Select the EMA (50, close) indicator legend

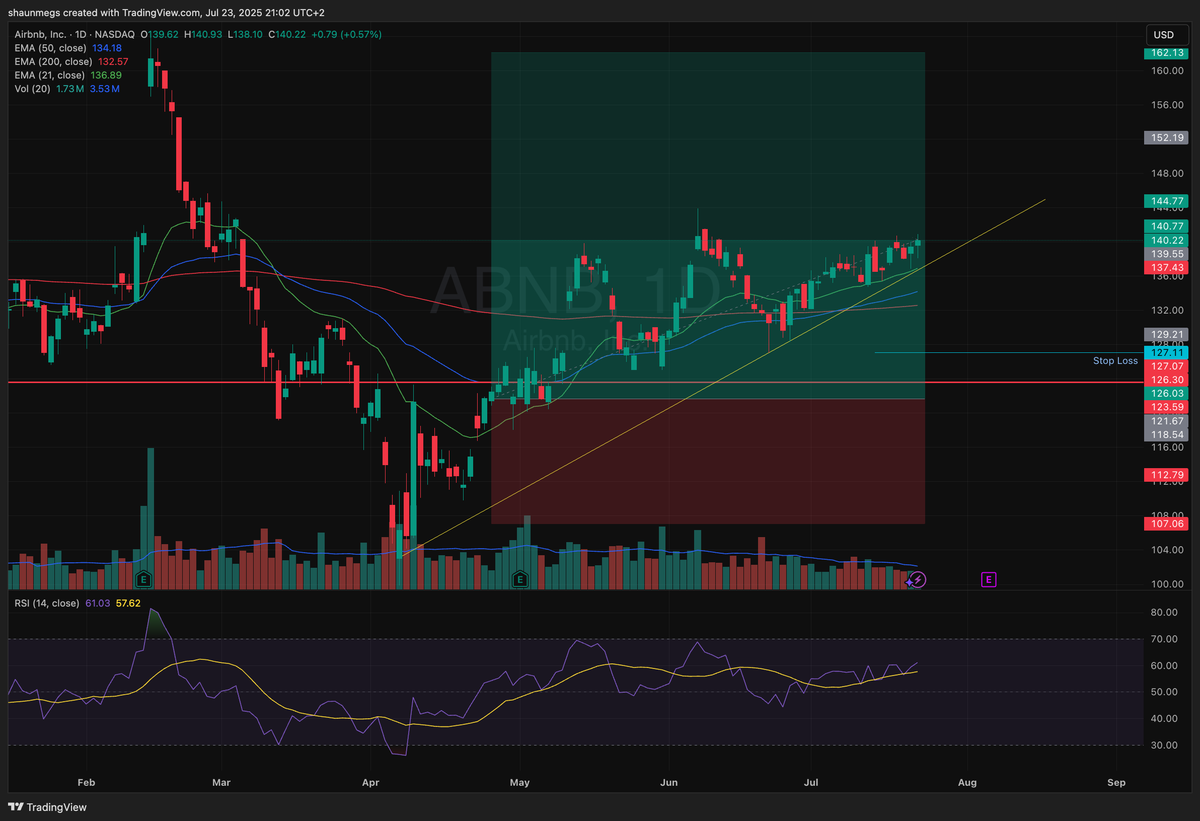49,48
